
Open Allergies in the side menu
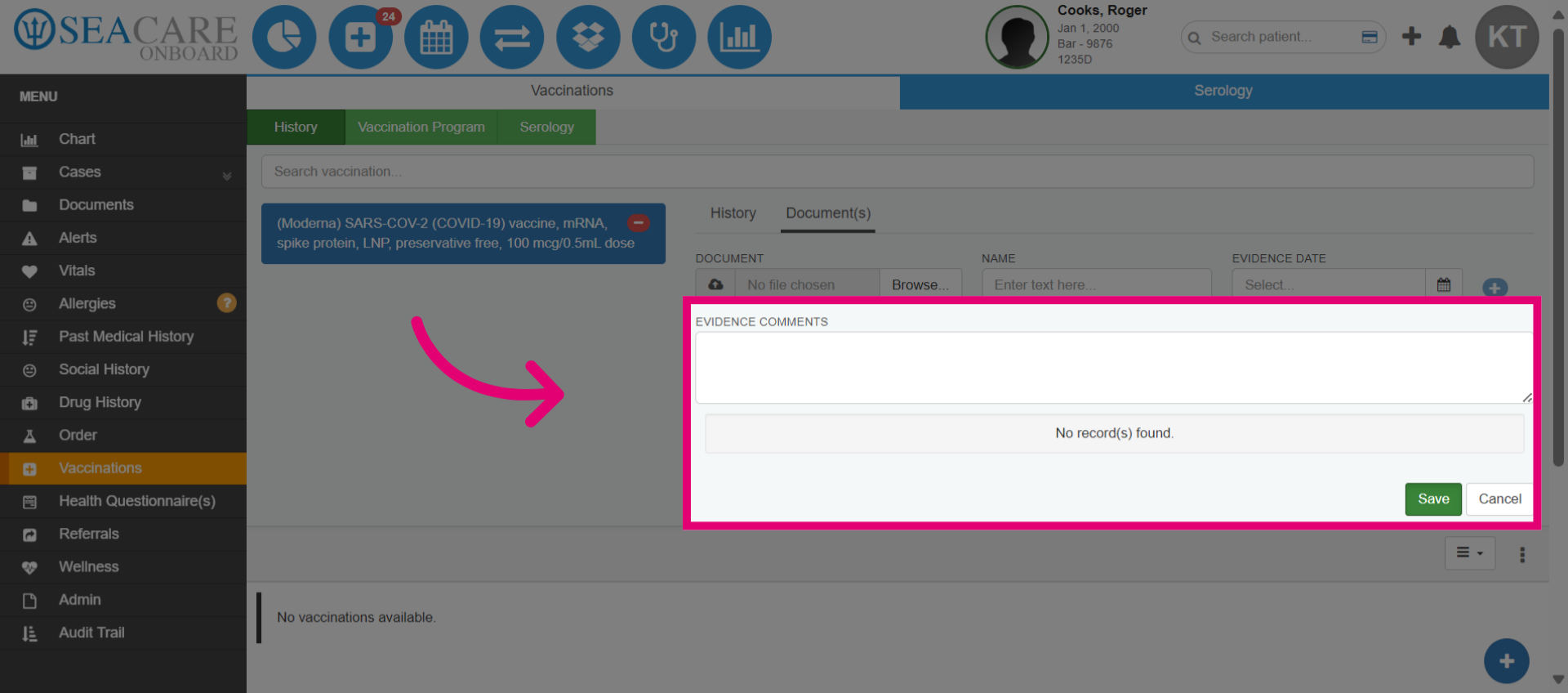coord(123,304)
